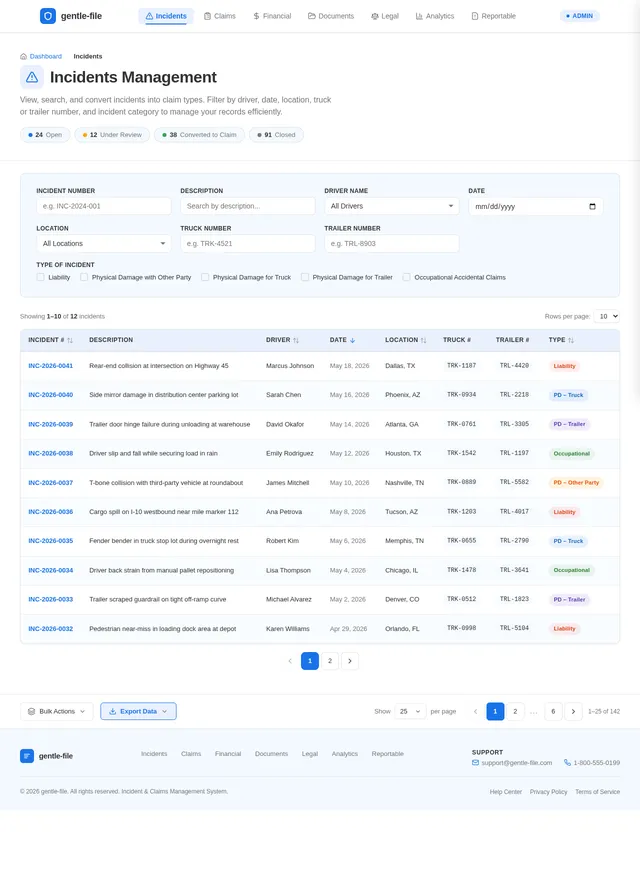The image size is (640, 881).
Task: Switch to the Claims nav tab
Action: [x=220, y=16]
